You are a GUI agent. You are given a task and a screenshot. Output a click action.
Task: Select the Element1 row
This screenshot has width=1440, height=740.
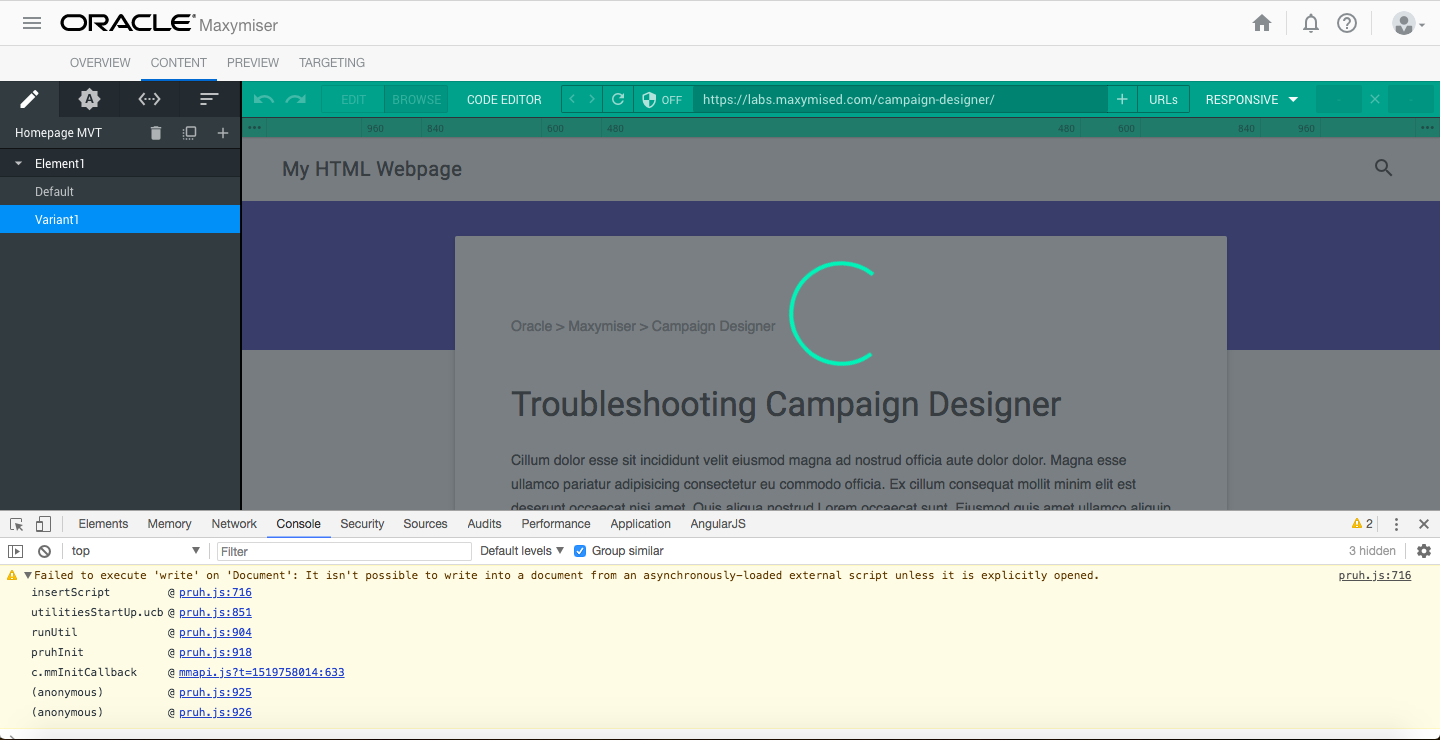pos(120,163)
